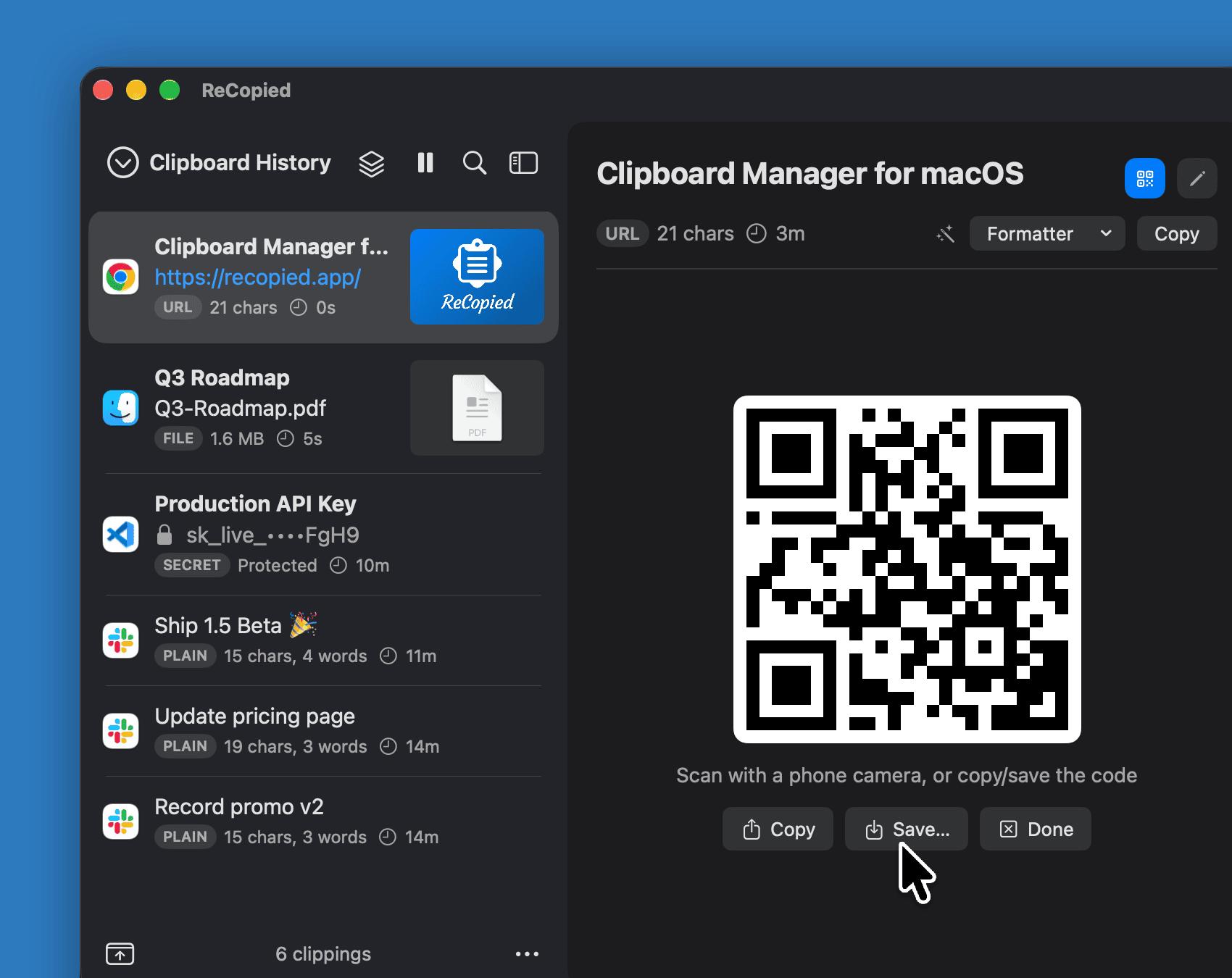Copy the QR code image
Screen dimensions: 1232x978
778,829
